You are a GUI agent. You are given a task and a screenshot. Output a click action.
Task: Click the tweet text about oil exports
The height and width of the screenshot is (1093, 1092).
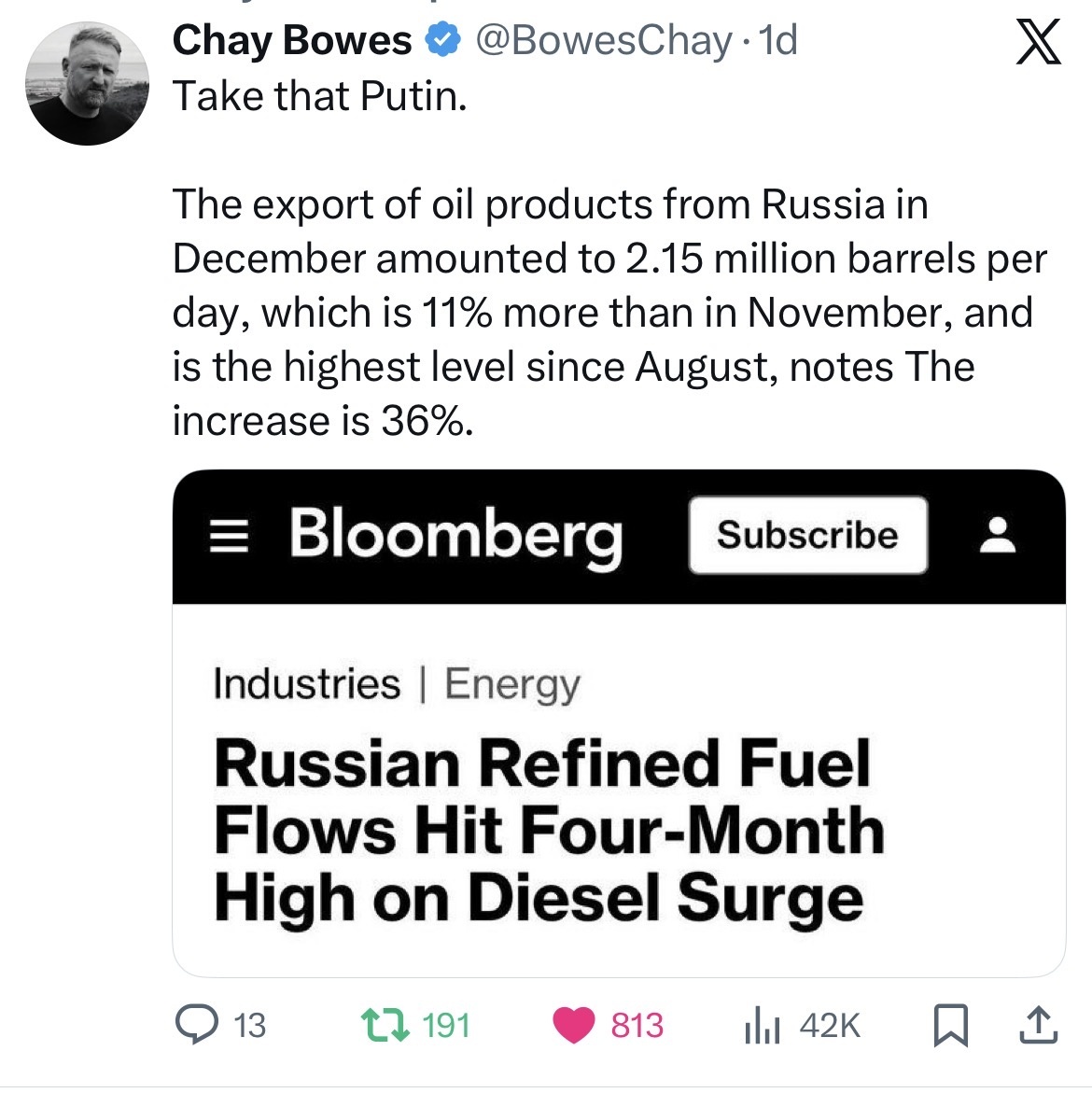click(607, 312)
